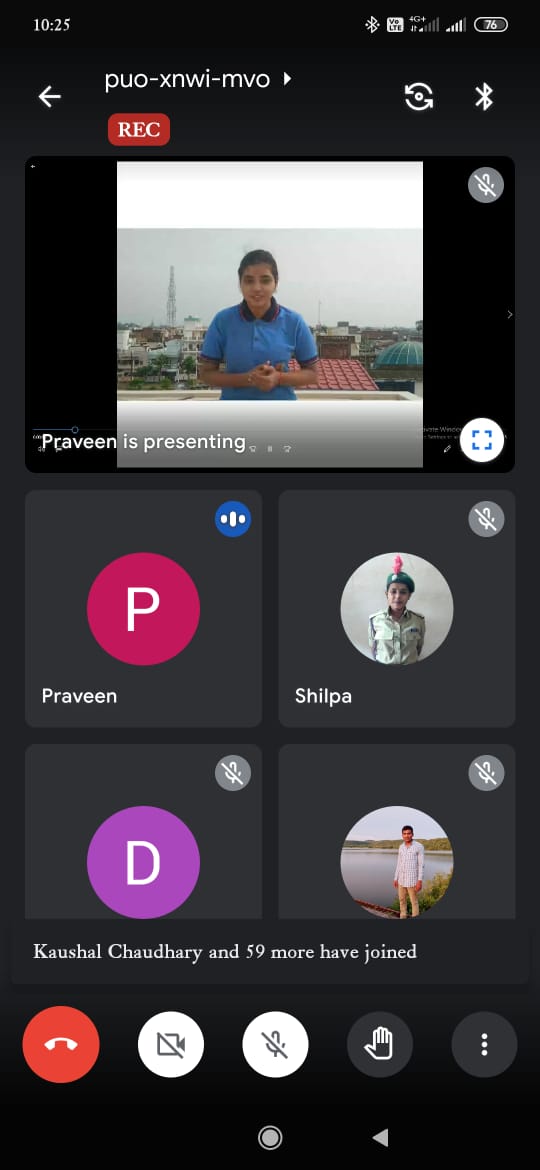Open the three-dot more options menu
This screenshot has width=540, height=1170.
click(484, 1045)
